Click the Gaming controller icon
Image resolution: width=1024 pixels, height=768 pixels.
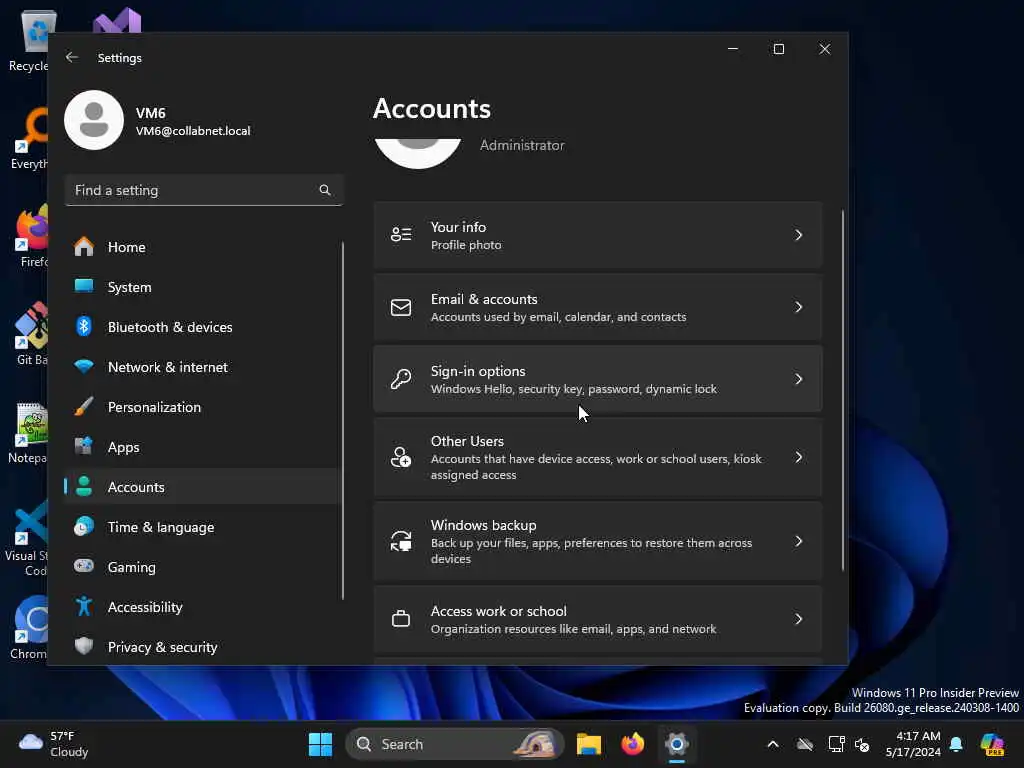tap(84, 566)
